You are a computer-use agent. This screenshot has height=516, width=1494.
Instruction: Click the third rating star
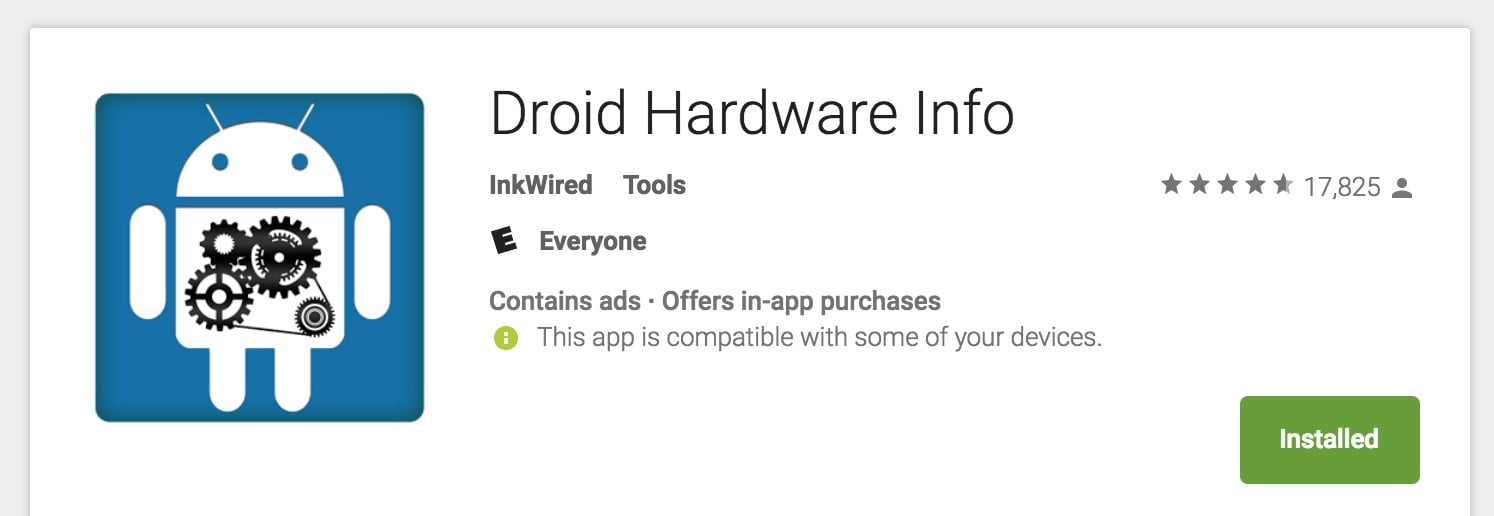click(1227, 185)
